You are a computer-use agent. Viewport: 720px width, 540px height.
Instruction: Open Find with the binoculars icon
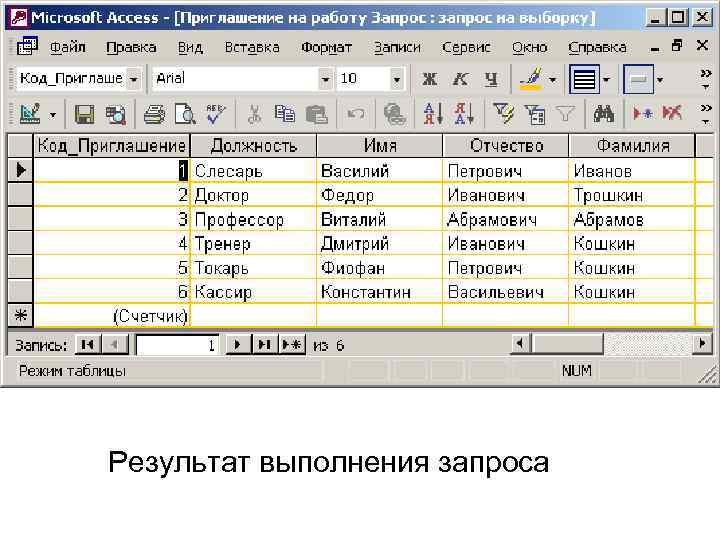(x=603, y=114)
